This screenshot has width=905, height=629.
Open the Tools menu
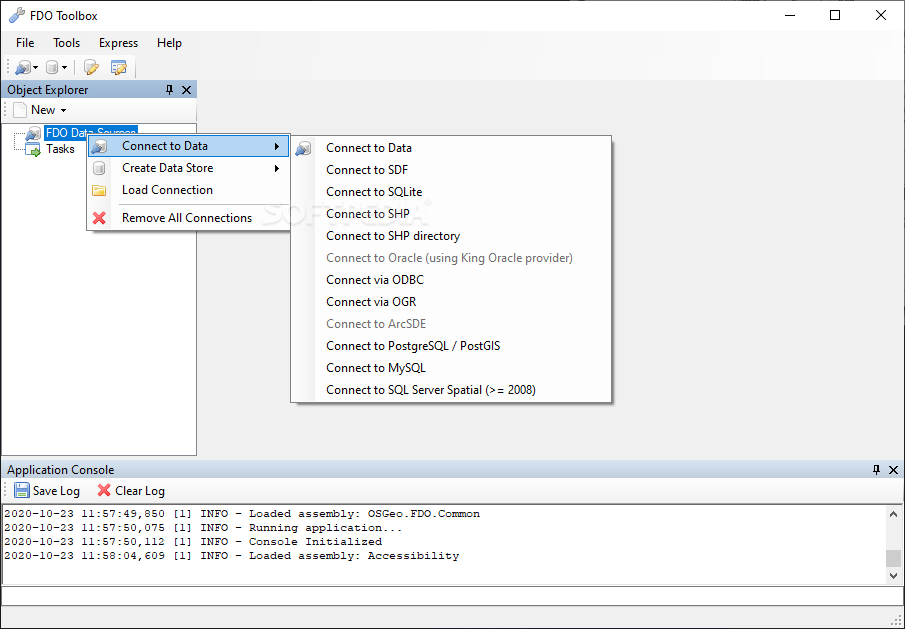tap(66, 43)
